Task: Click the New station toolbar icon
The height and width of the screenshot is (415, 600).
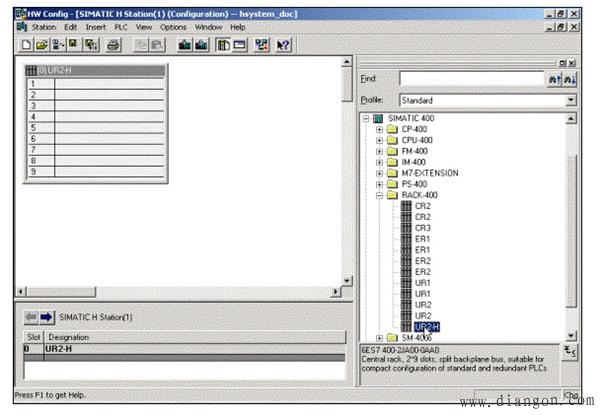Action: coord(26,45)
